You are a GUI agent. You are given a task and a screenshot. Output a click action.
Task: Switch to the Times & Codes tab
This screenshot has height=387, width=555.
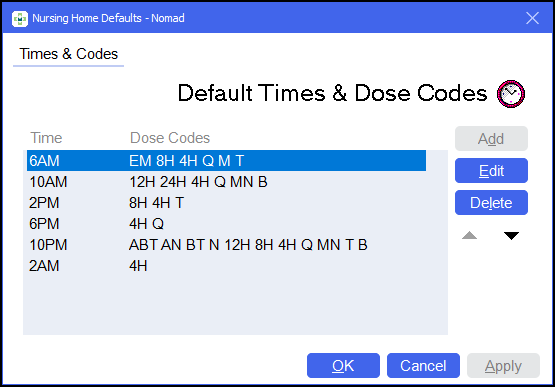tap(68, 54)
